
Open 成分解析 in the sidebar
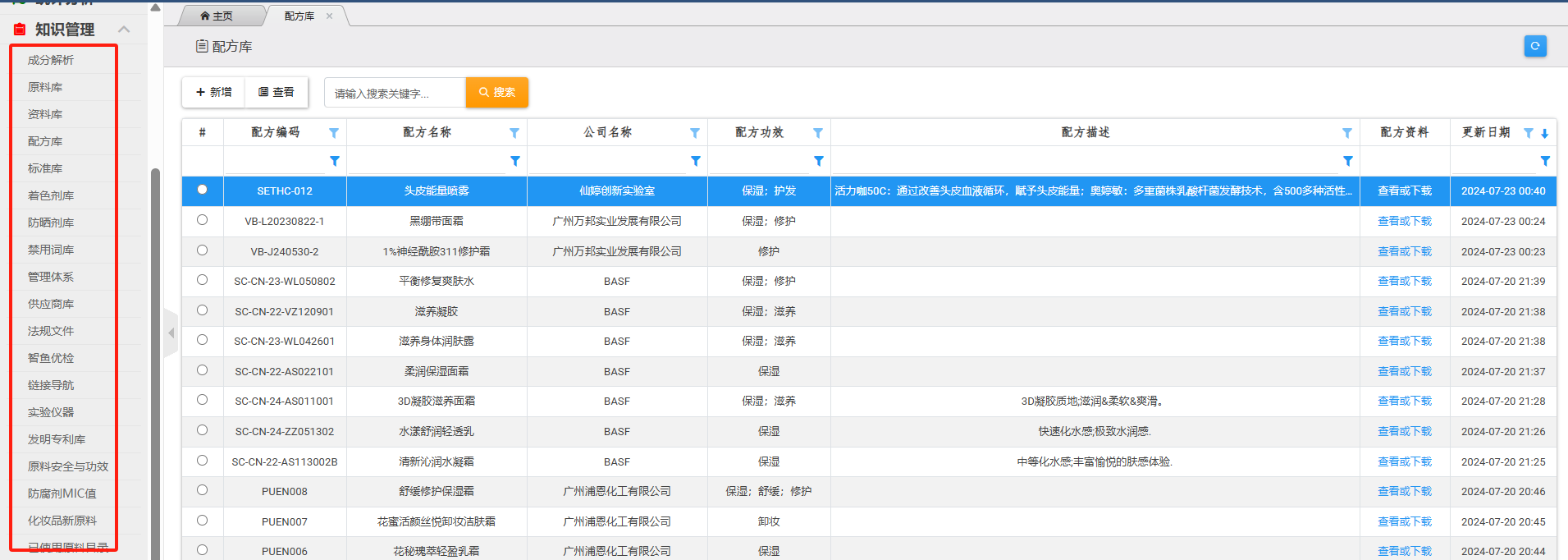pos(51,60)
